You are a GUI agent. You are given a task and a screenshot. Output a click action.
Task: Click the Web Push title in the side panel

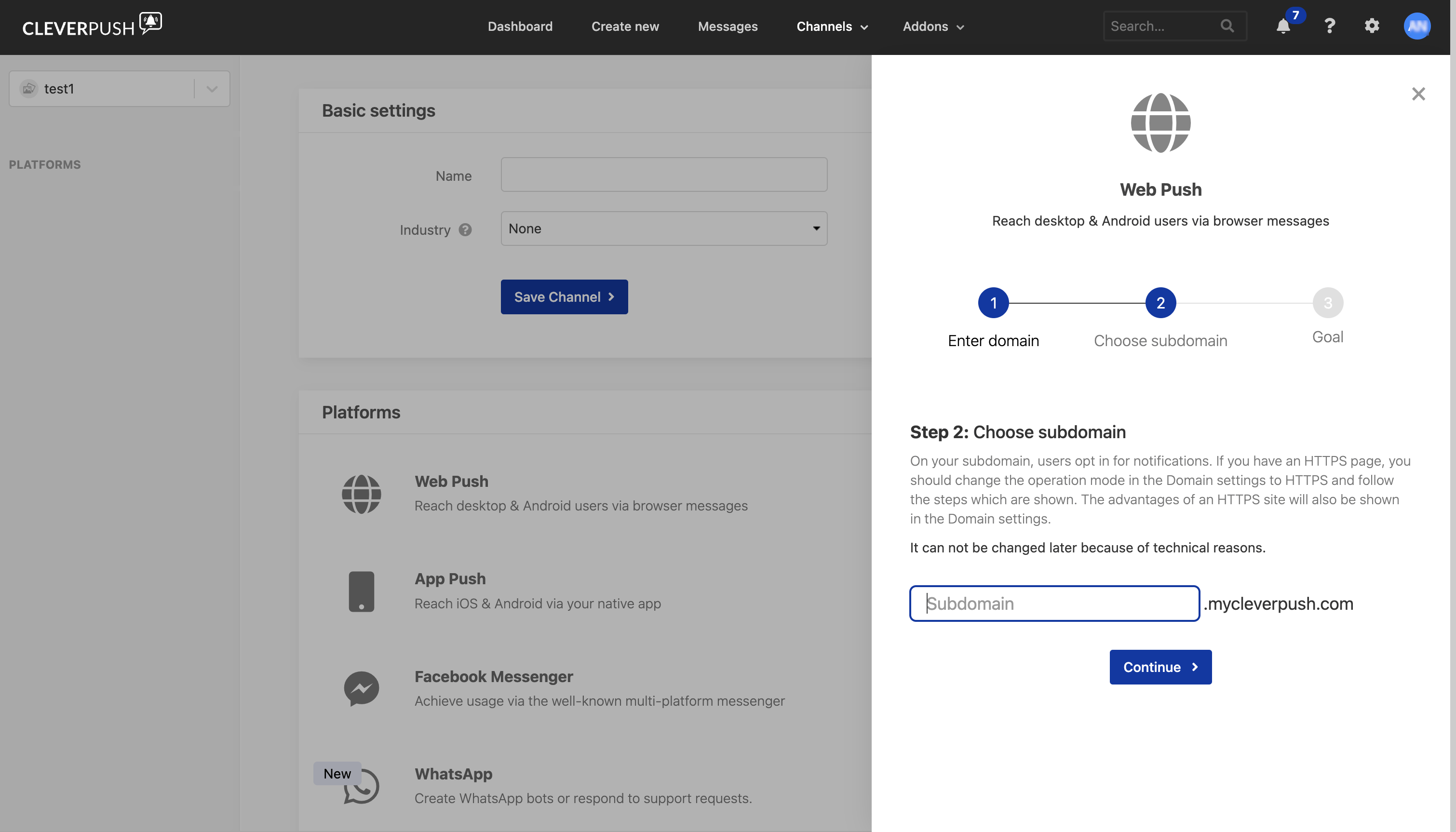(x=1160, y=189)
